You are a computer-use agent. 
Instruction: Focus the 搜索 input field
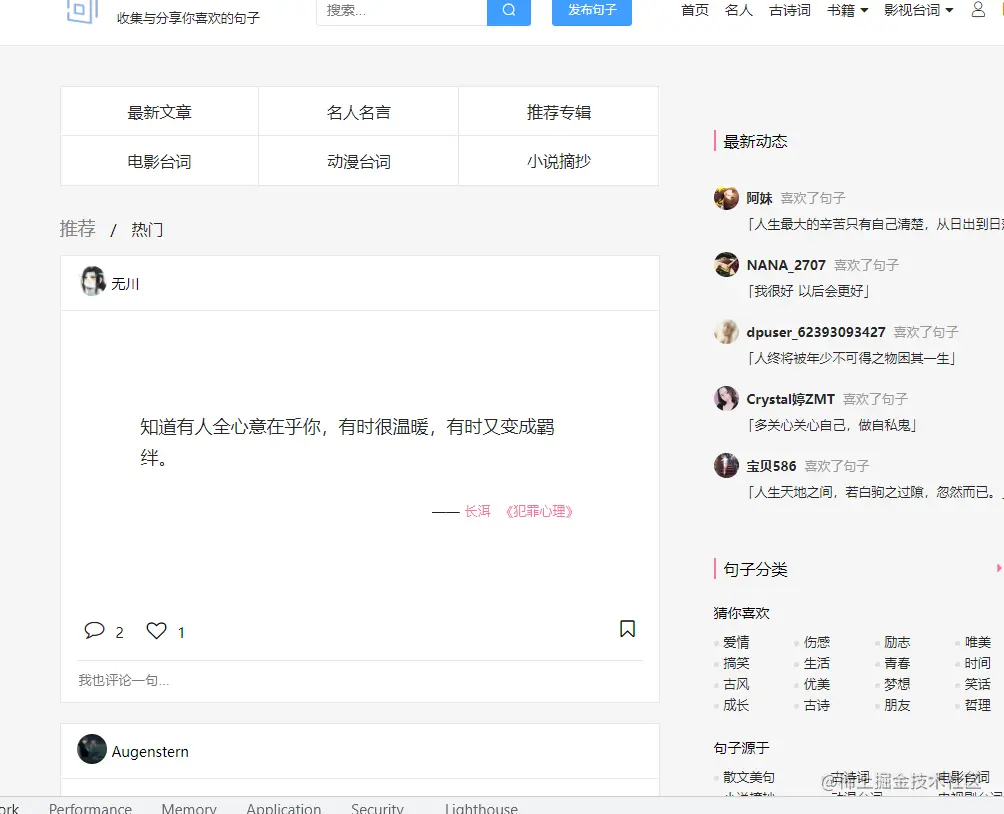pyautogui.click(x=401, y=10)
